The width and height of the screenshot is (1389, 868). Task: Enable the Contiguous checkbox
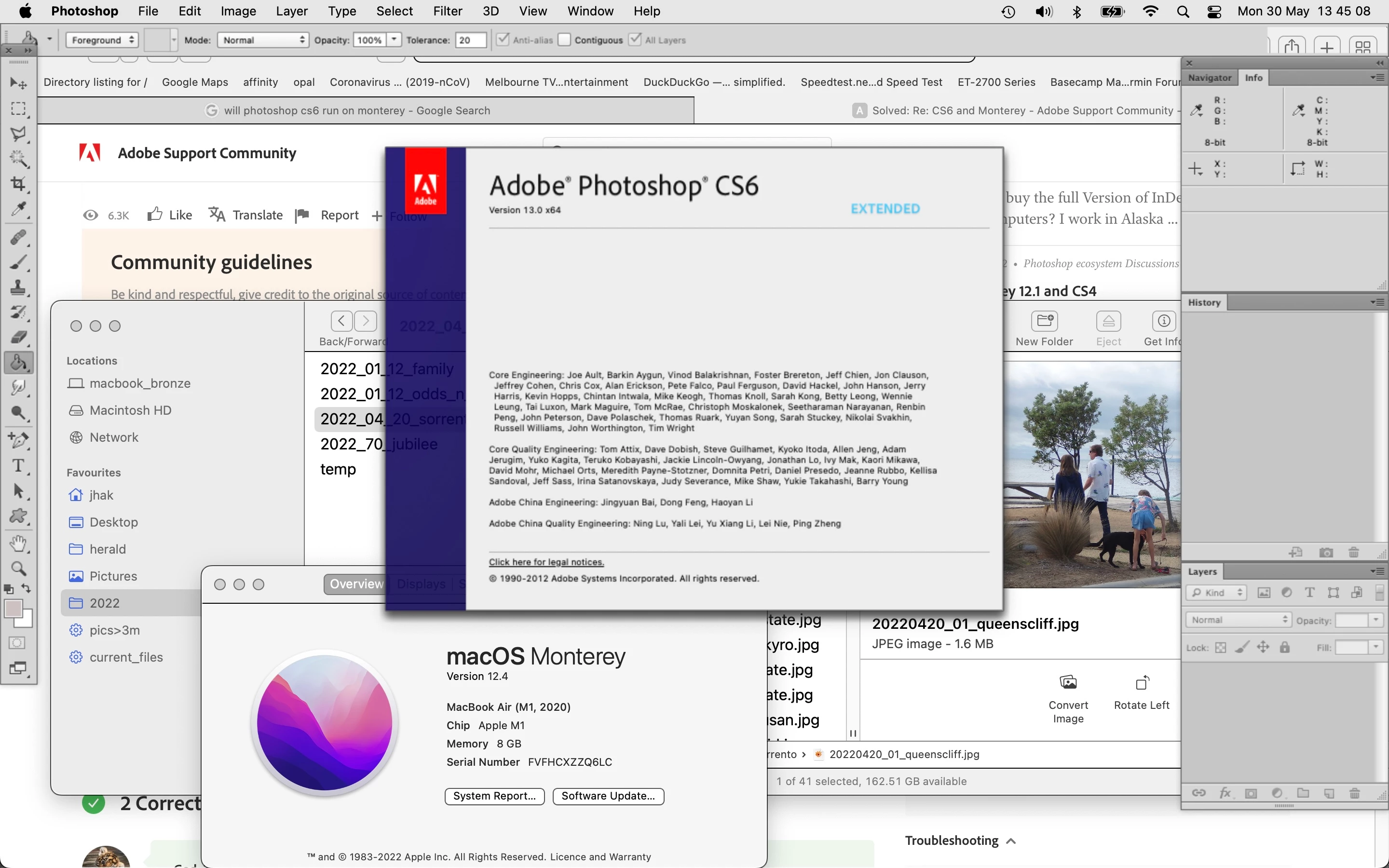click(564, 40)
